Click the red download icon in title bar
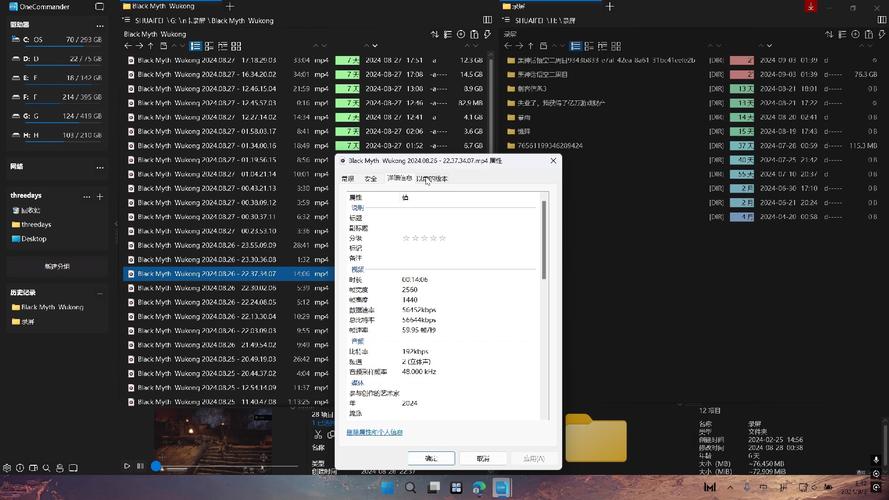Viewport: 889px width, 500px height. pos(811,7)
